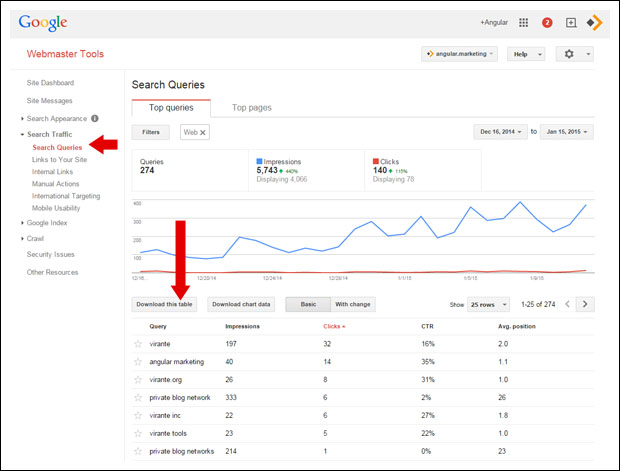Open the Dec 16, 2014 start date picker
Image resolution: width=620 pixels, height=471 pixels.
tap(500, 132)
